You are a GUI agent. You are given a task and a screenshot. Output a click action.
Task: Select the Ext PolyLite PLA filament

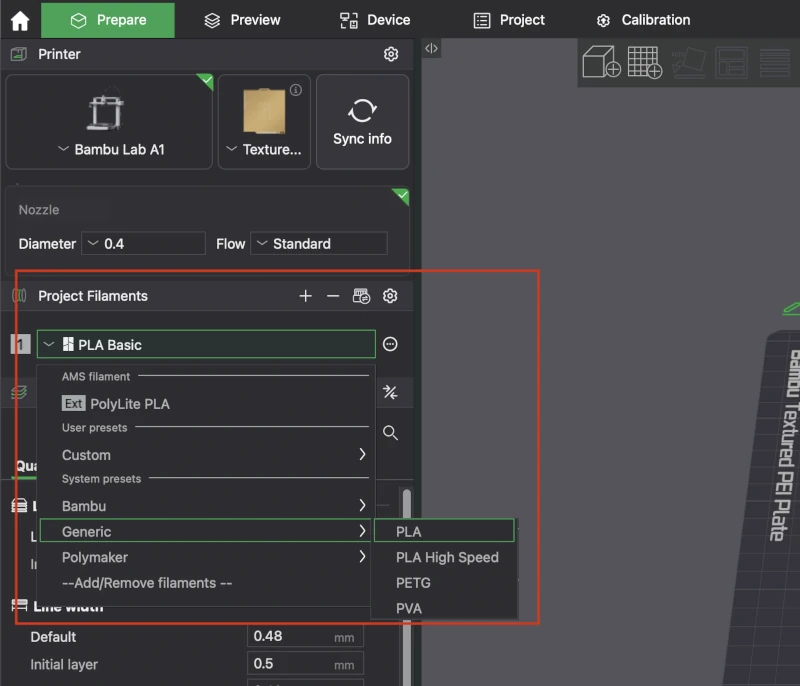tap(206, 404)
